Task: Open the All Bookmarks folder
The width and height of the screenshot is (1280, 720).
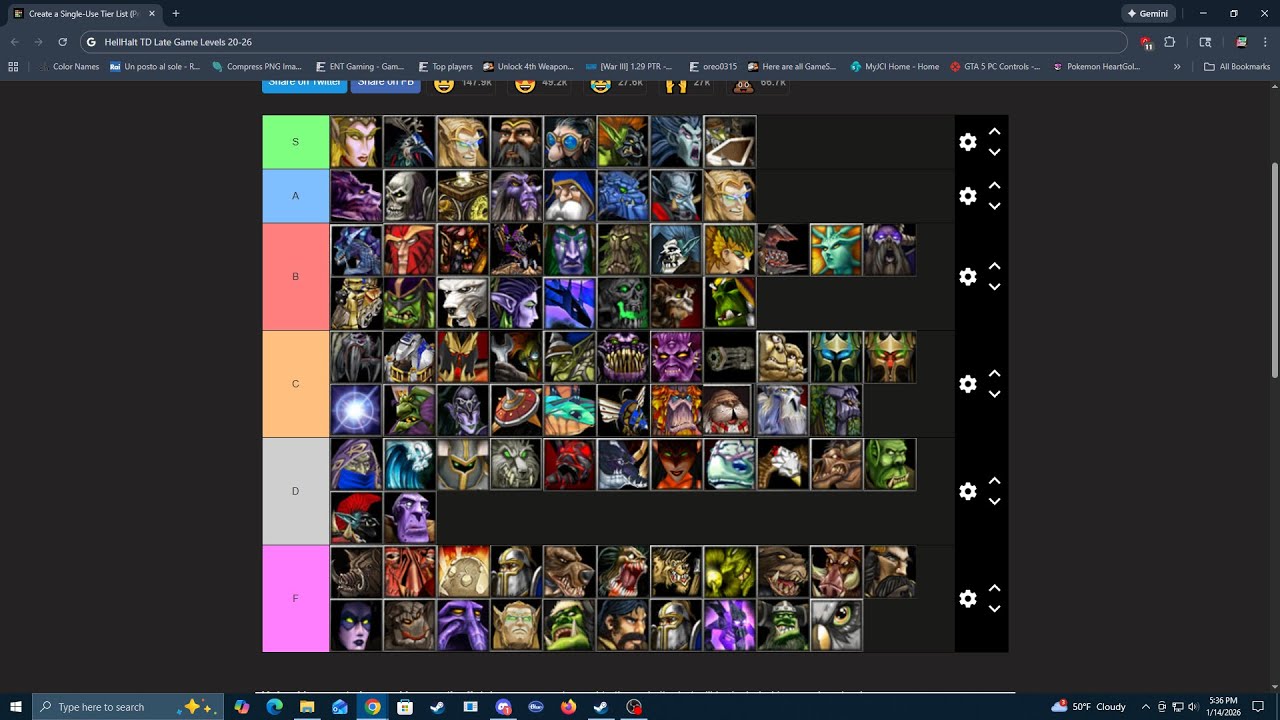Action: 1237,67
